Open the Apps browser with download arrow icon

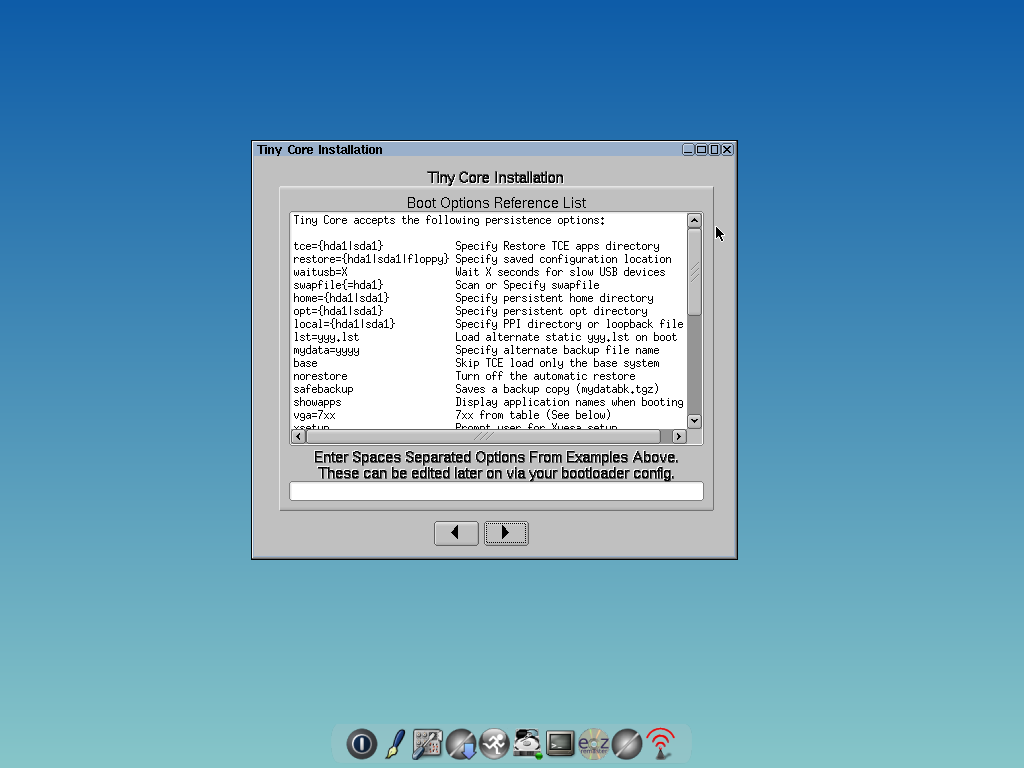pos(462,744)
